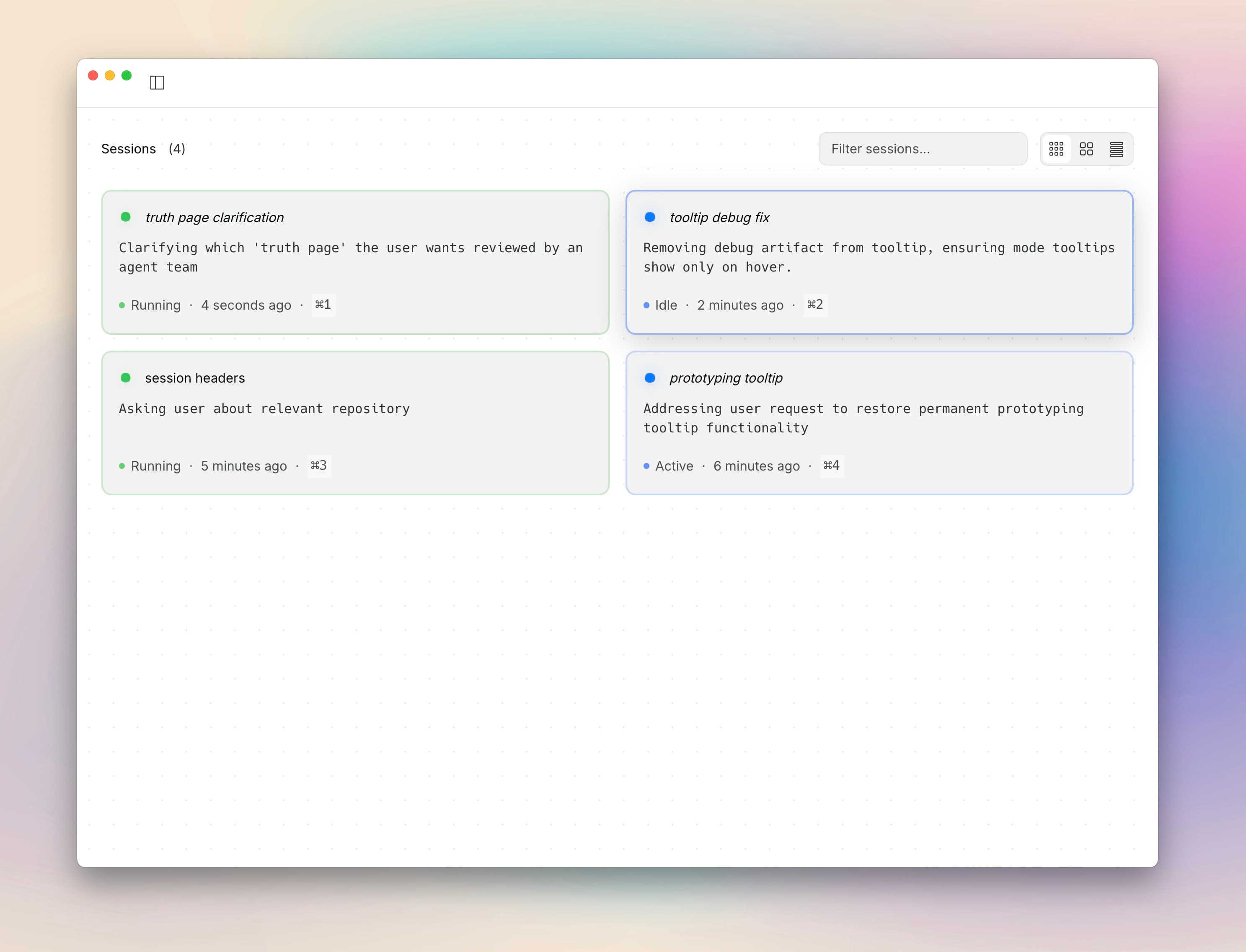Click the ⌘3 shortcut badge on session headers
The image size is (1246, 952).
pyautogui.click(x=319, y=466)
